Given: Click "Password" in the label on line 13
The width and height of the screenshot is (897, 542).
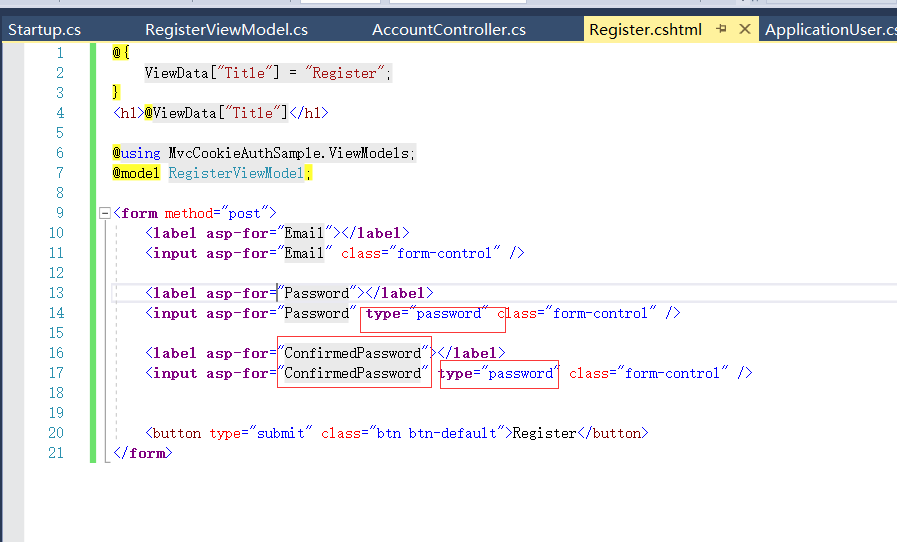Looking at the screenshot, I should click(317, 294).
